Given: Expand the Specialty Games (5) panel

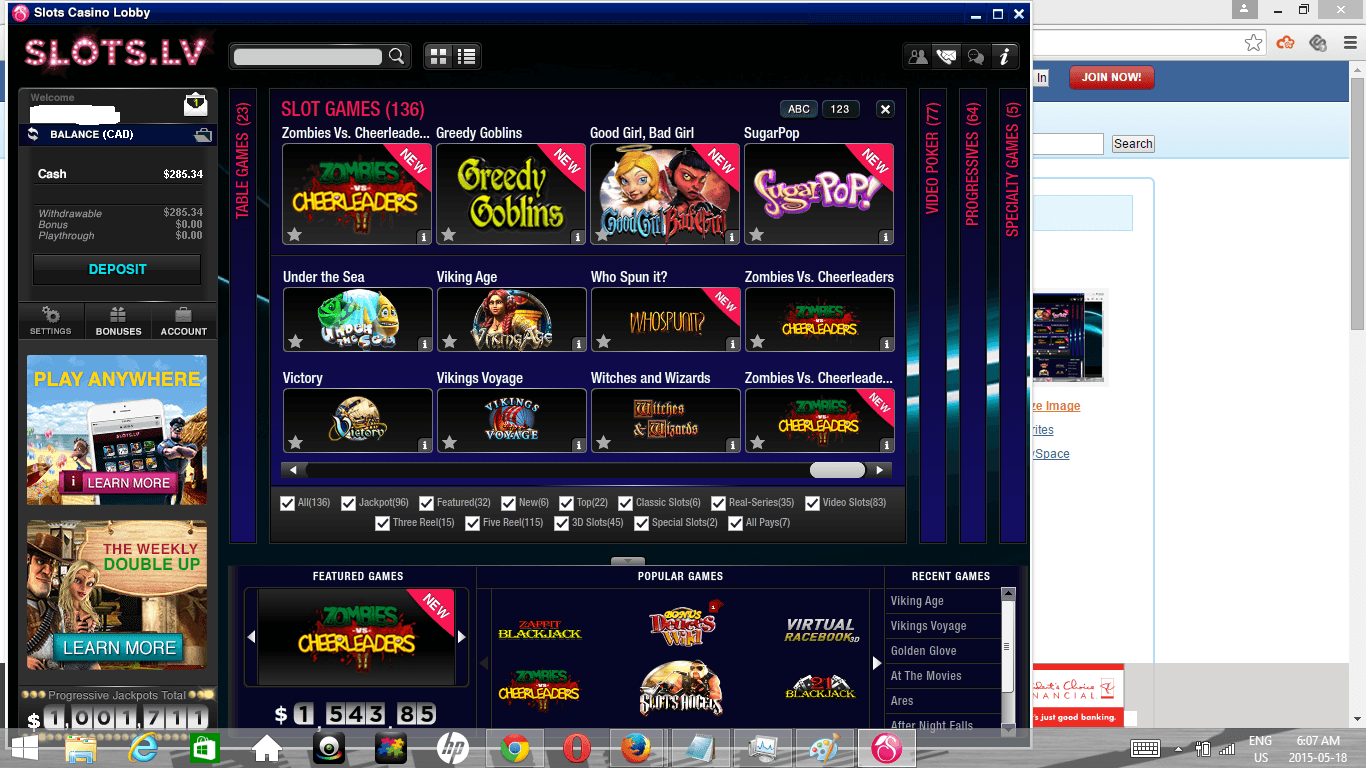Looking at the screenshot, I should pos(1012,316).
